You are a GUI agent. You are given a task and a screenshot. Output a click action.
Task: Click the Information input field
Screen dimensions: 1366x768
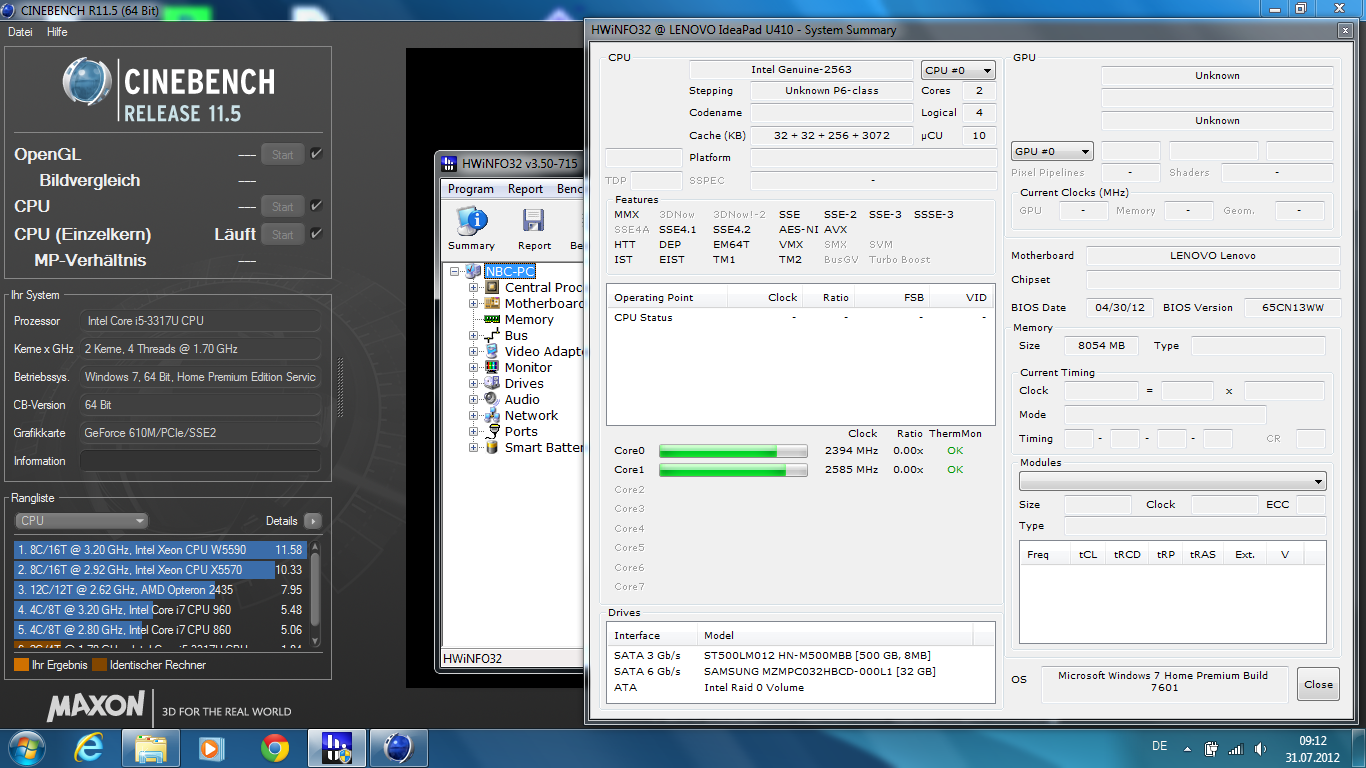click(x=200, y=461)
